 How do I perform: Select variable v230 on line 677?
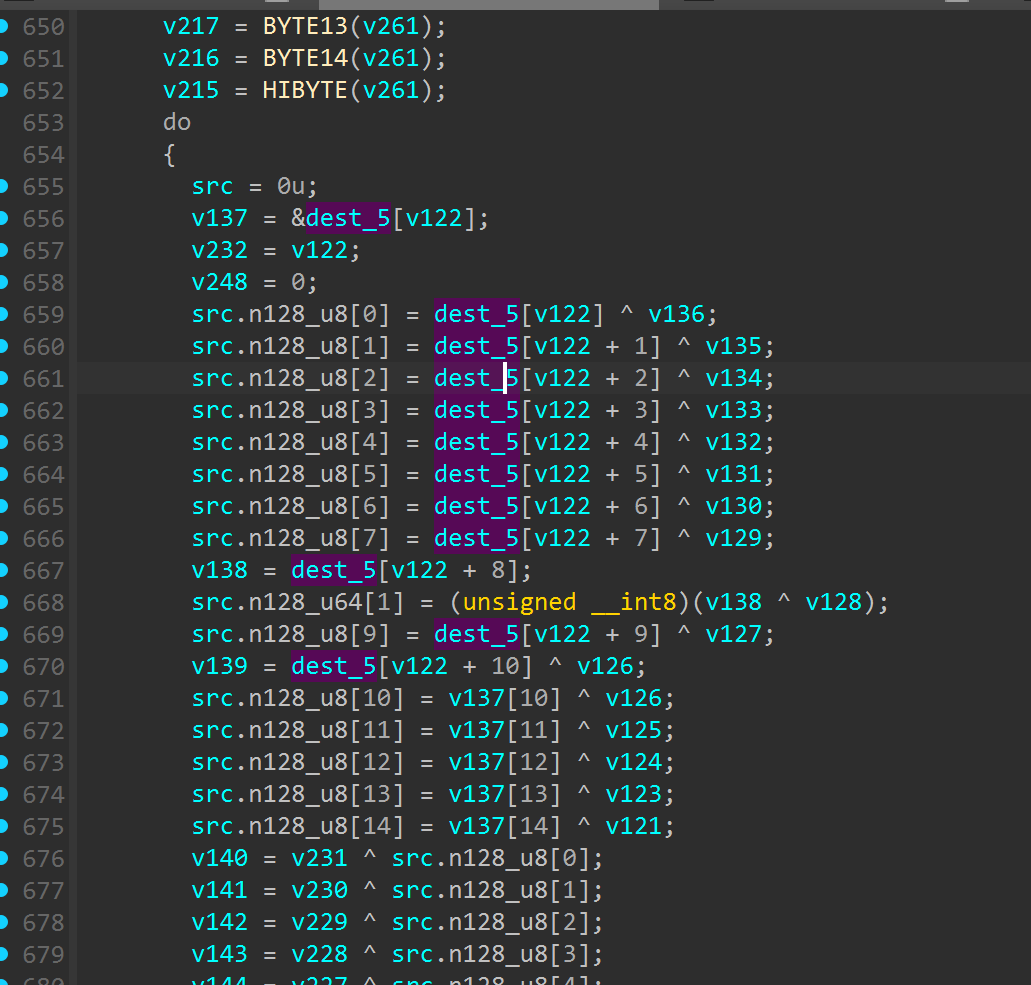click(x=320, y=890)
